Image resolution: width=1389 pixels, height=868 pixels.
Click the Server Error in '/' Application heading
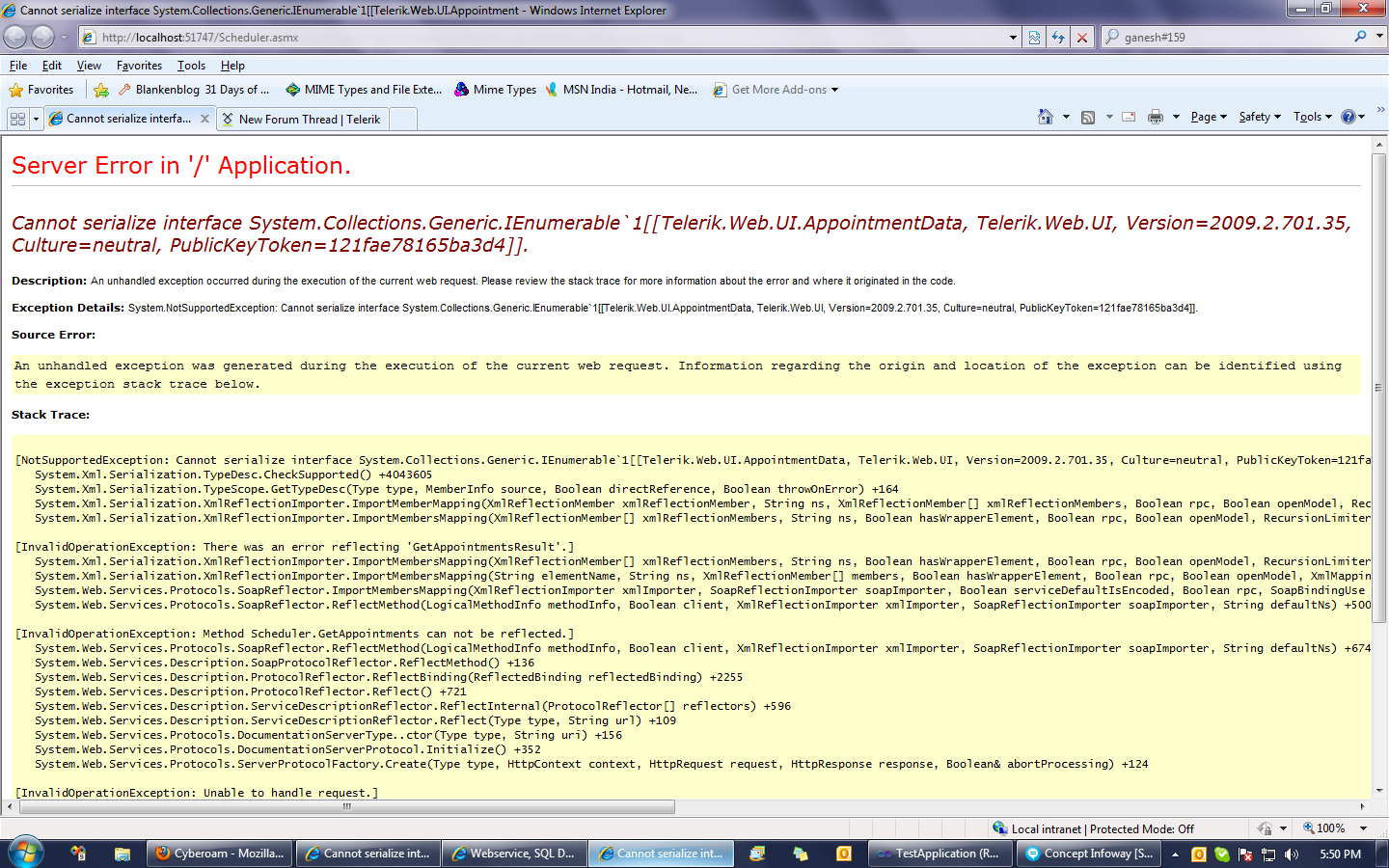click(x=181, y=166)
